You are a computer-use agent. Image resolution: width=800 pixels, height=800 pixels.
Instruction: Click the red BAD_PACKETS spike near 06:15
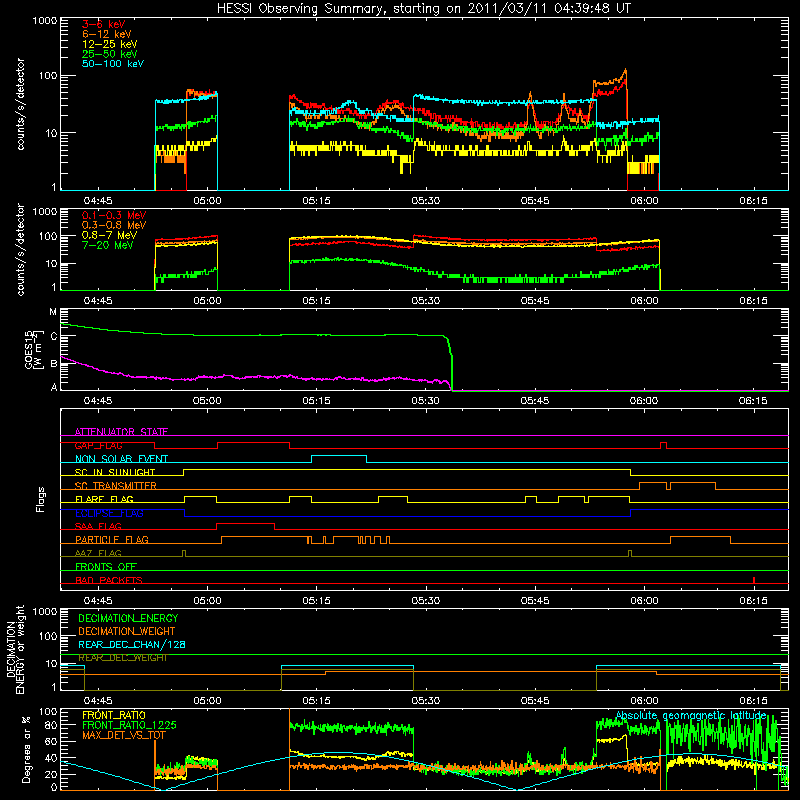pyautogui.click(x=754, y=580)
